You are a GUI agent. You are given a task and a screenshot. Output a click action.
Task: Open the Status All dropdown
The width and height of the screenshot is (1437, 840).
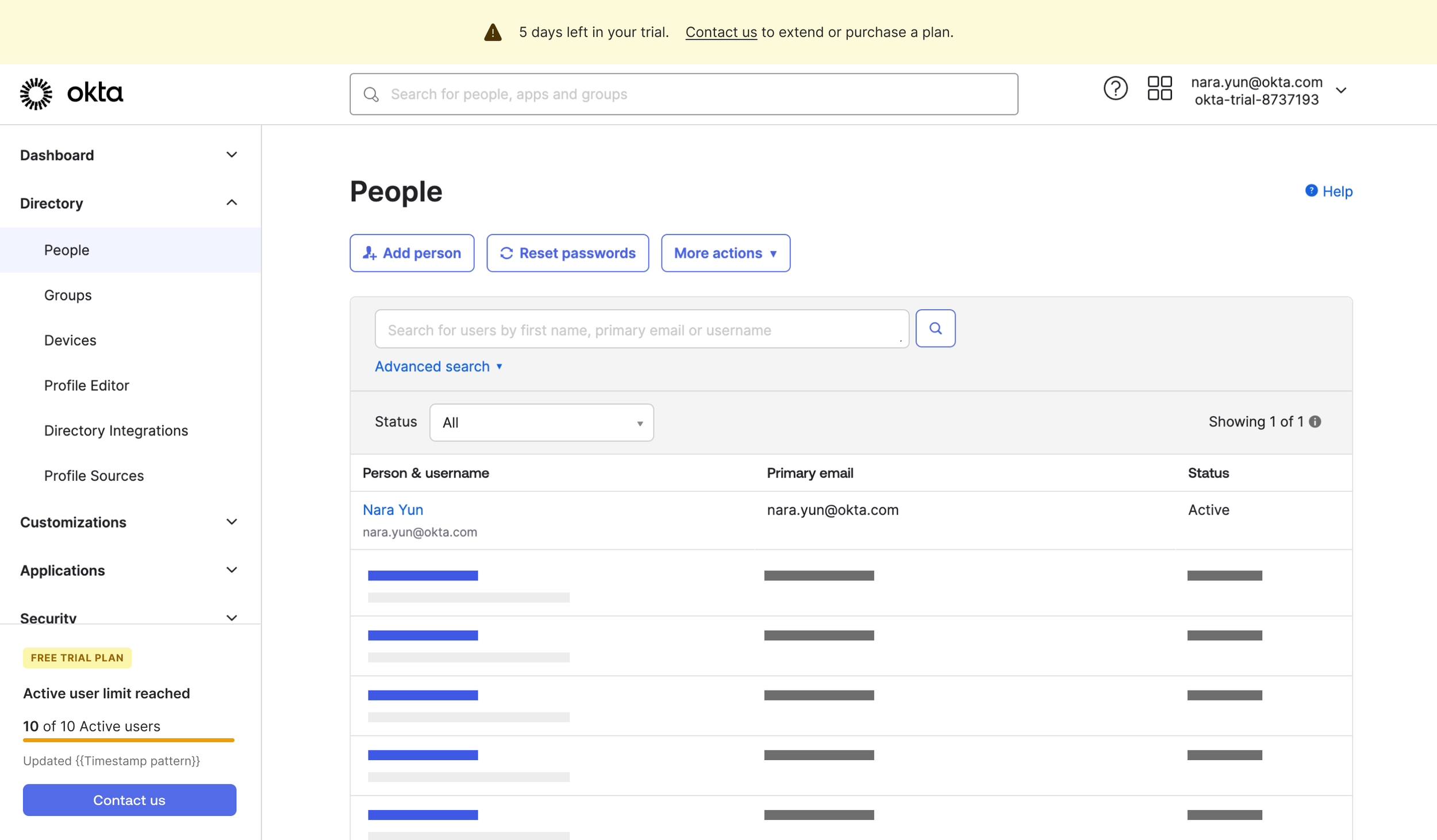[541, 423]
